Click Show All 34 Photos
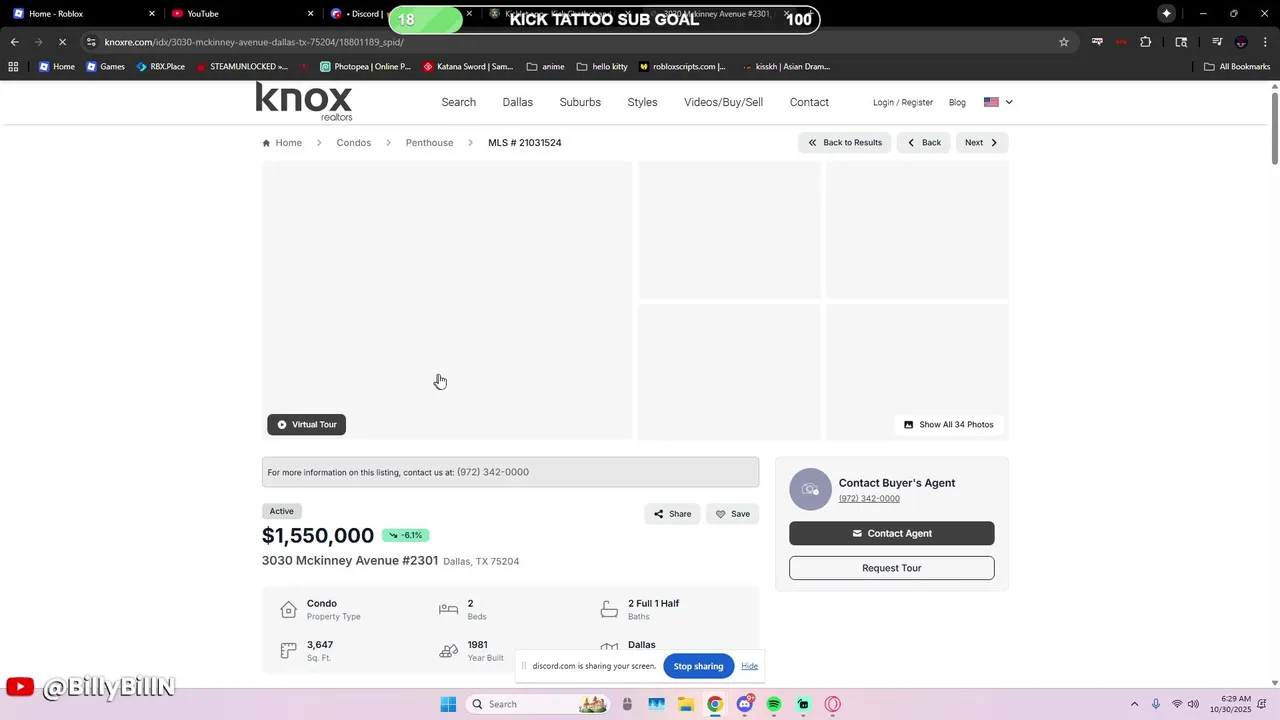1280x720 pixels. (948, 425)
